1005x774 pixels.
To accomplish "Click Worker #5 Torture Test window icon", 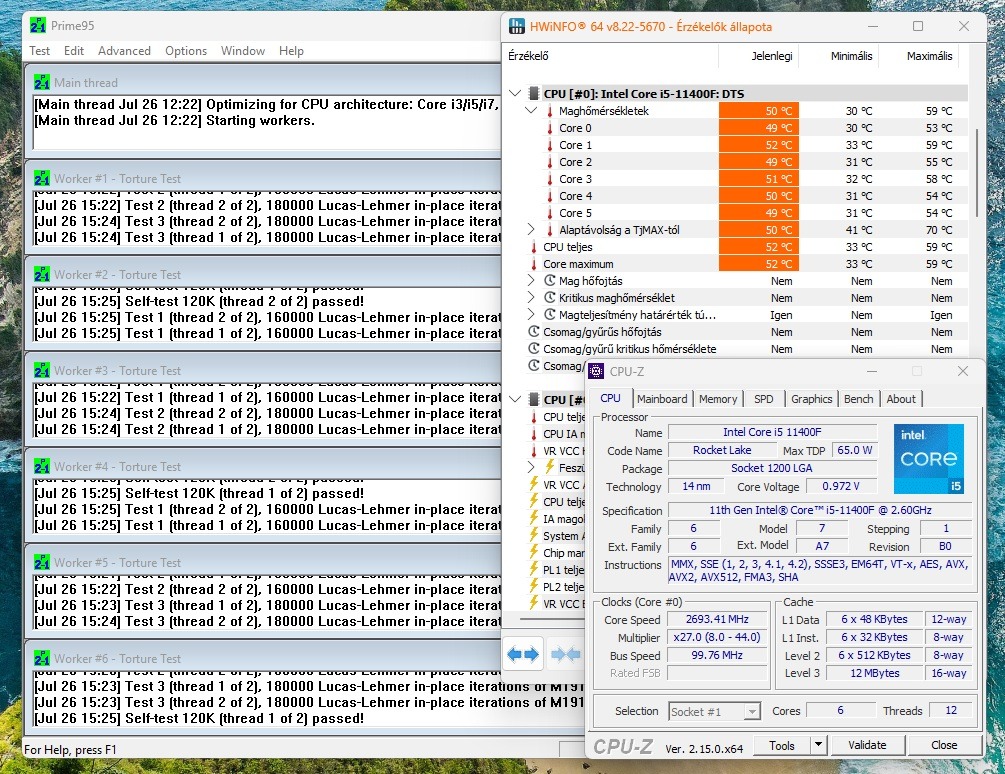I will [42, 563].
